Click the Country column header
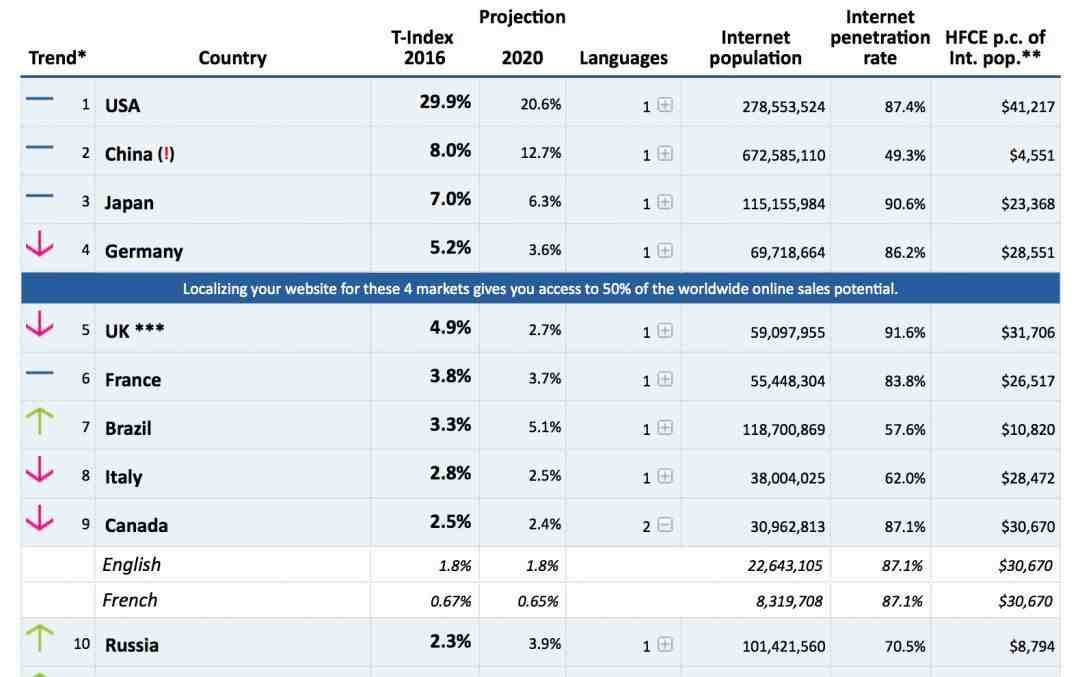The image size is (1080, 677). point(232,58)
